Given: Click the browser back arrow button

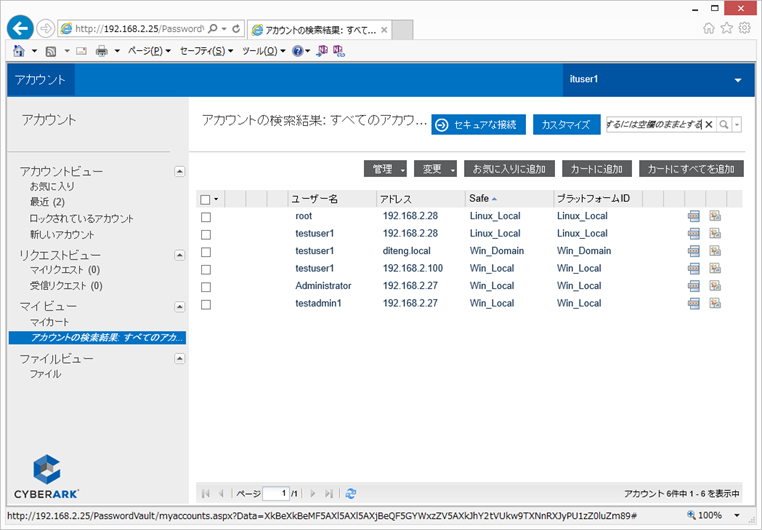Looking at the screenshot, I should click(x=21, y=27).
